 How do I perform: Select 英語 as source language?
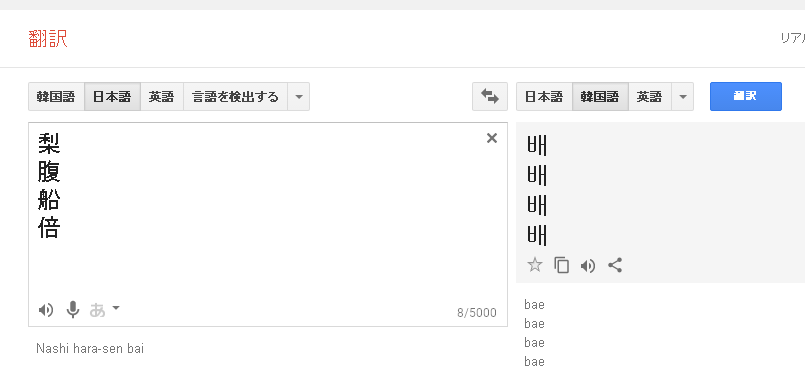click(x=162, y=96)
